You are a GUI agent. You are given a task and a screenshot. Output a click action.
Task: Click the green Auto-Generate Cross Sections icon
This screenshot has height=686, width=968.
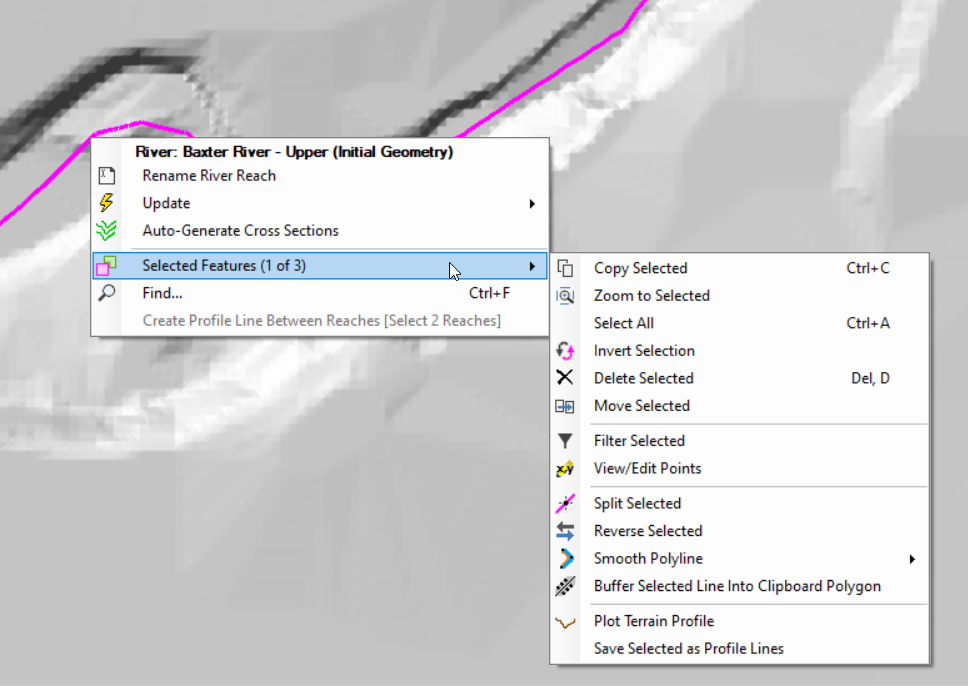106,230
